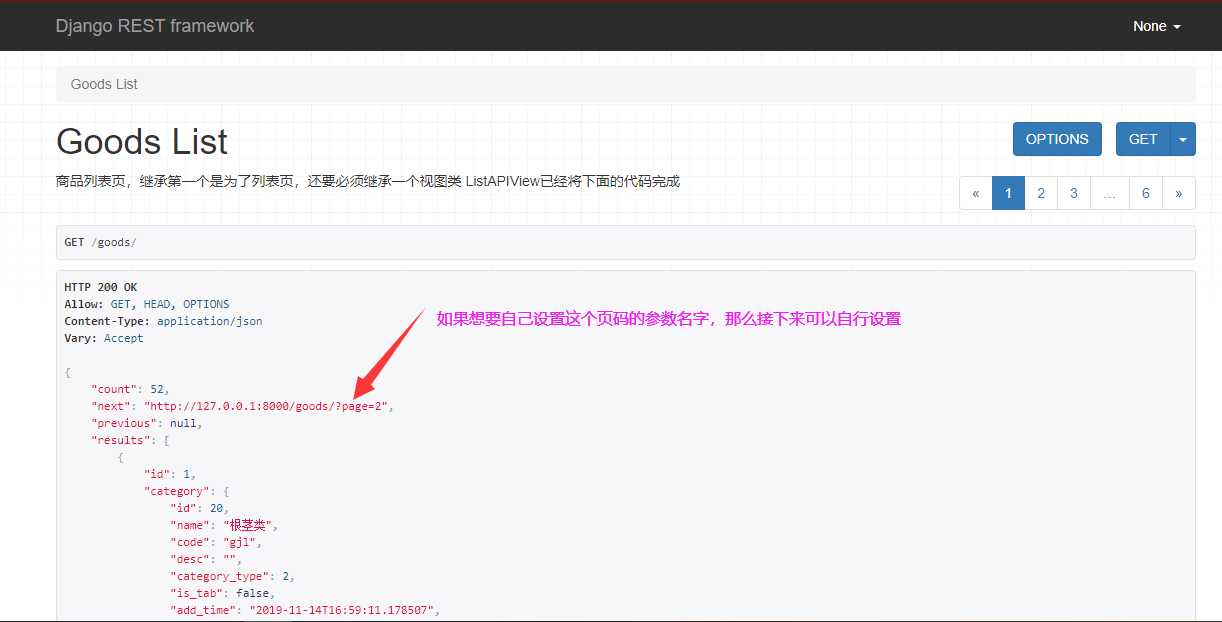Click the Chinese description under Goods List

(368, 182)
